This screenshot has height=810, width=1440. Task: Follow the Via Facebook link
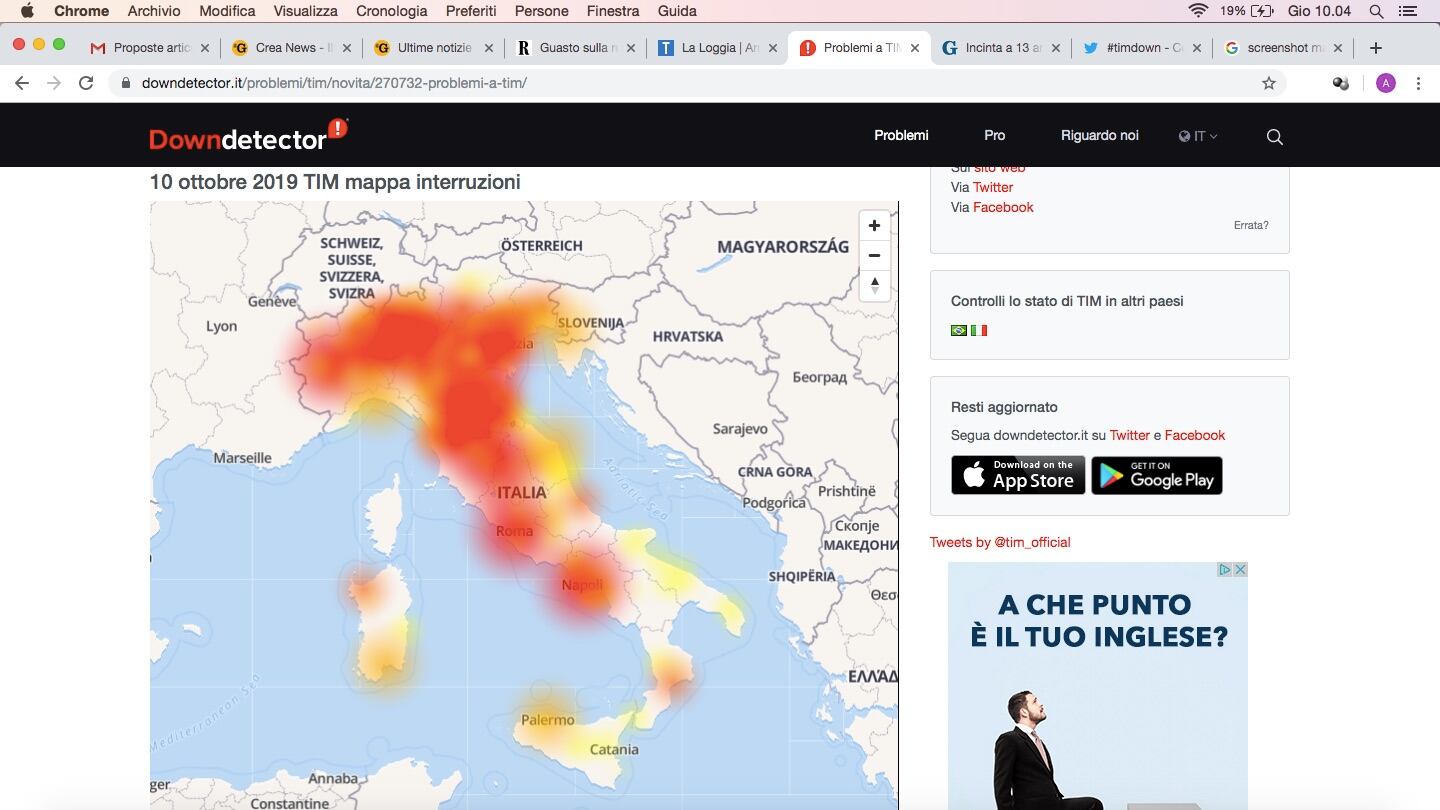[1003, 207]
